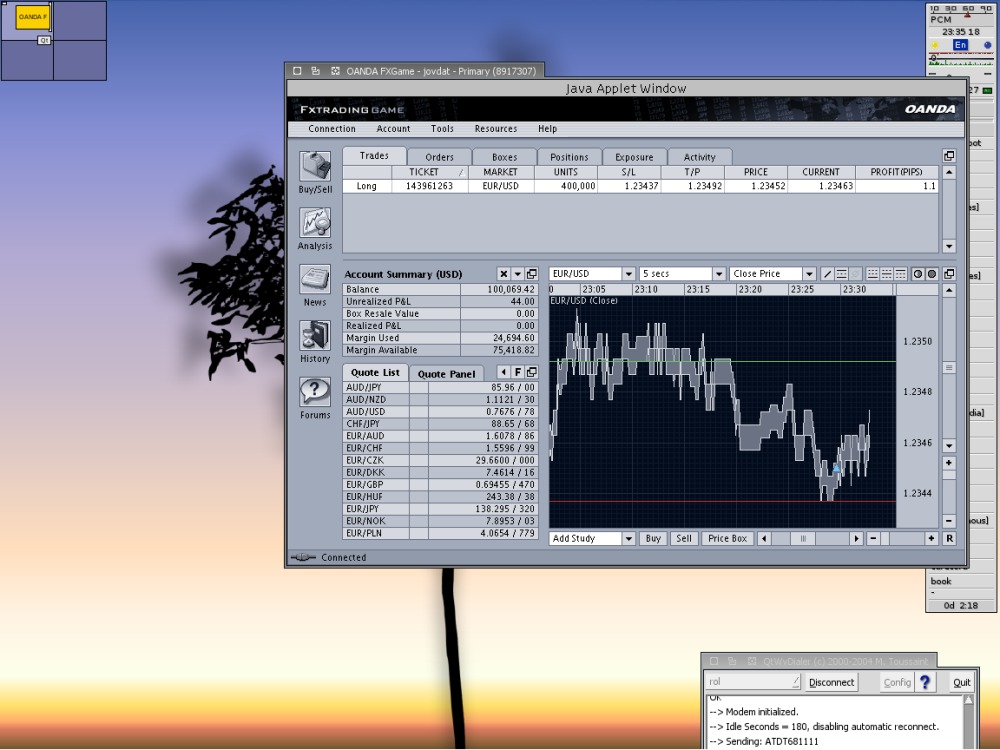This screenshot has height=750, width=1000.
Task: Click the F button in Quote List header
Action: tap(517, 372)
